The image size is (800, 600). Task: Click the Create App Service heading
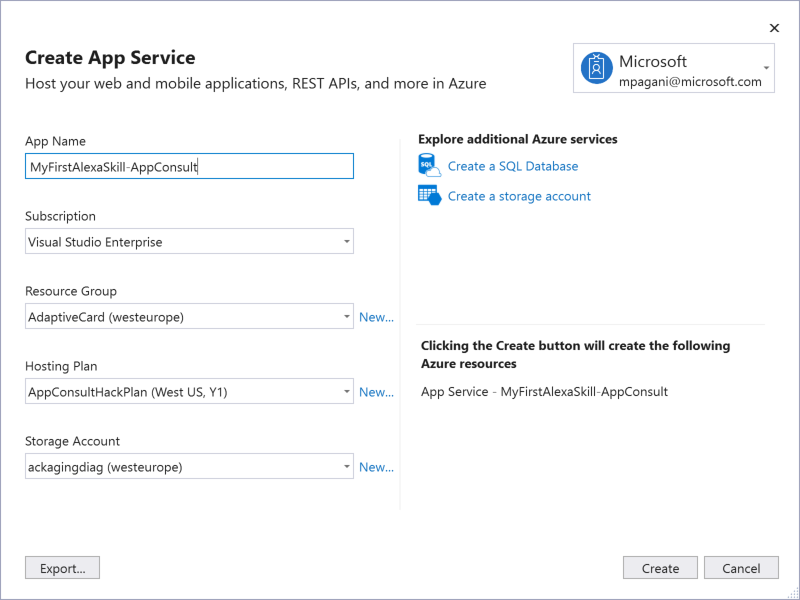pyautogui.click(x=110, y=58)
